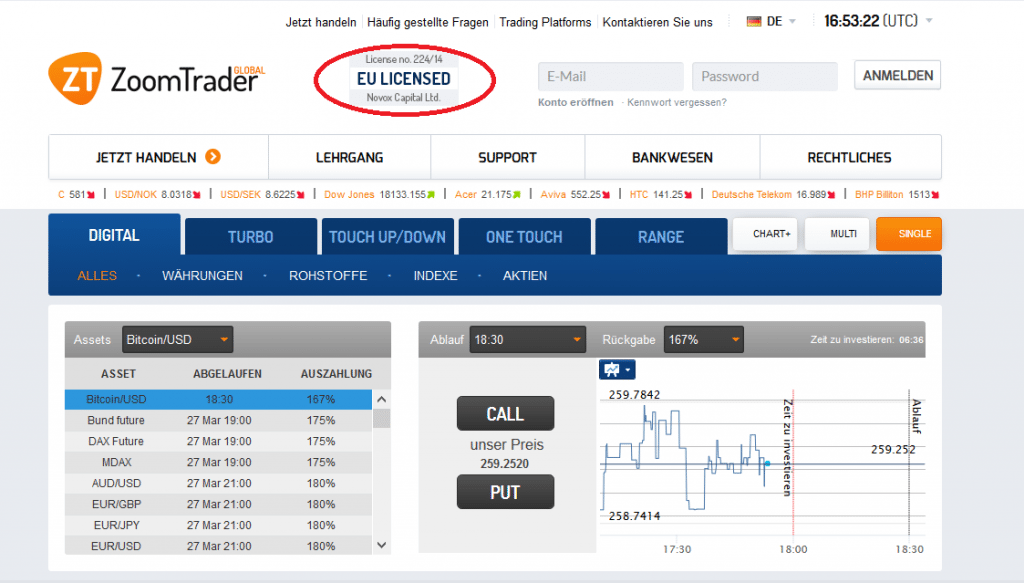
Task: Select the EUR/USD asset row
Action: pyautogui.click(x=218, y=546)
